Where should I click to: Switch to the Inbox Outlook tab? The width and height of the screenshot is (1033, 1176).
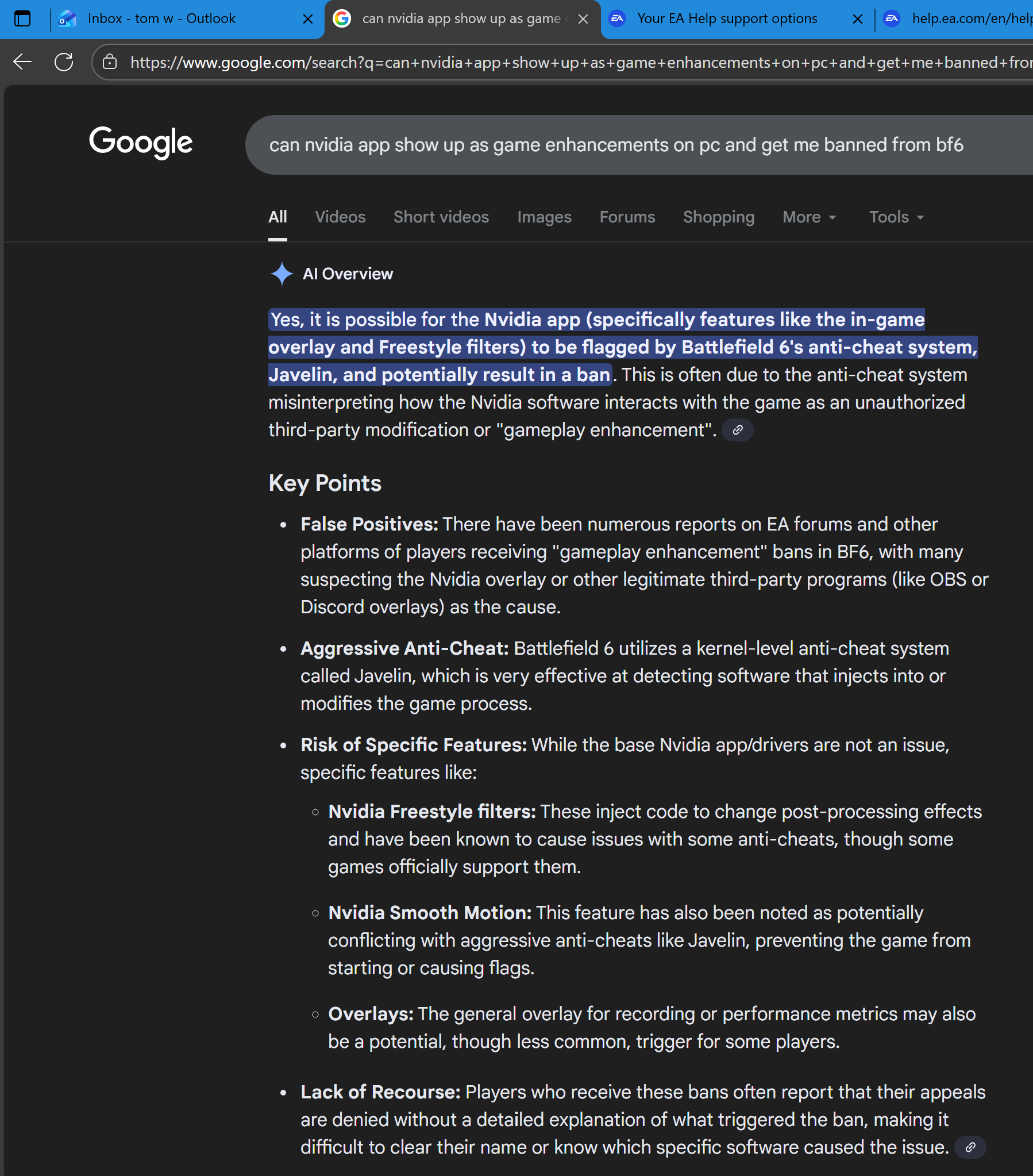point(161,19)
